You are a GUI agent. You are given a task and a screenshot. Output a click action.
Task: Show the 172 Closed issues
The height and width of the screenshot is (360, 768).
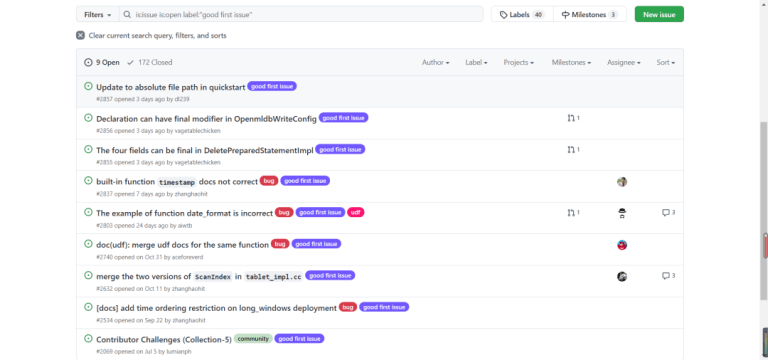(x=149, y=62)
